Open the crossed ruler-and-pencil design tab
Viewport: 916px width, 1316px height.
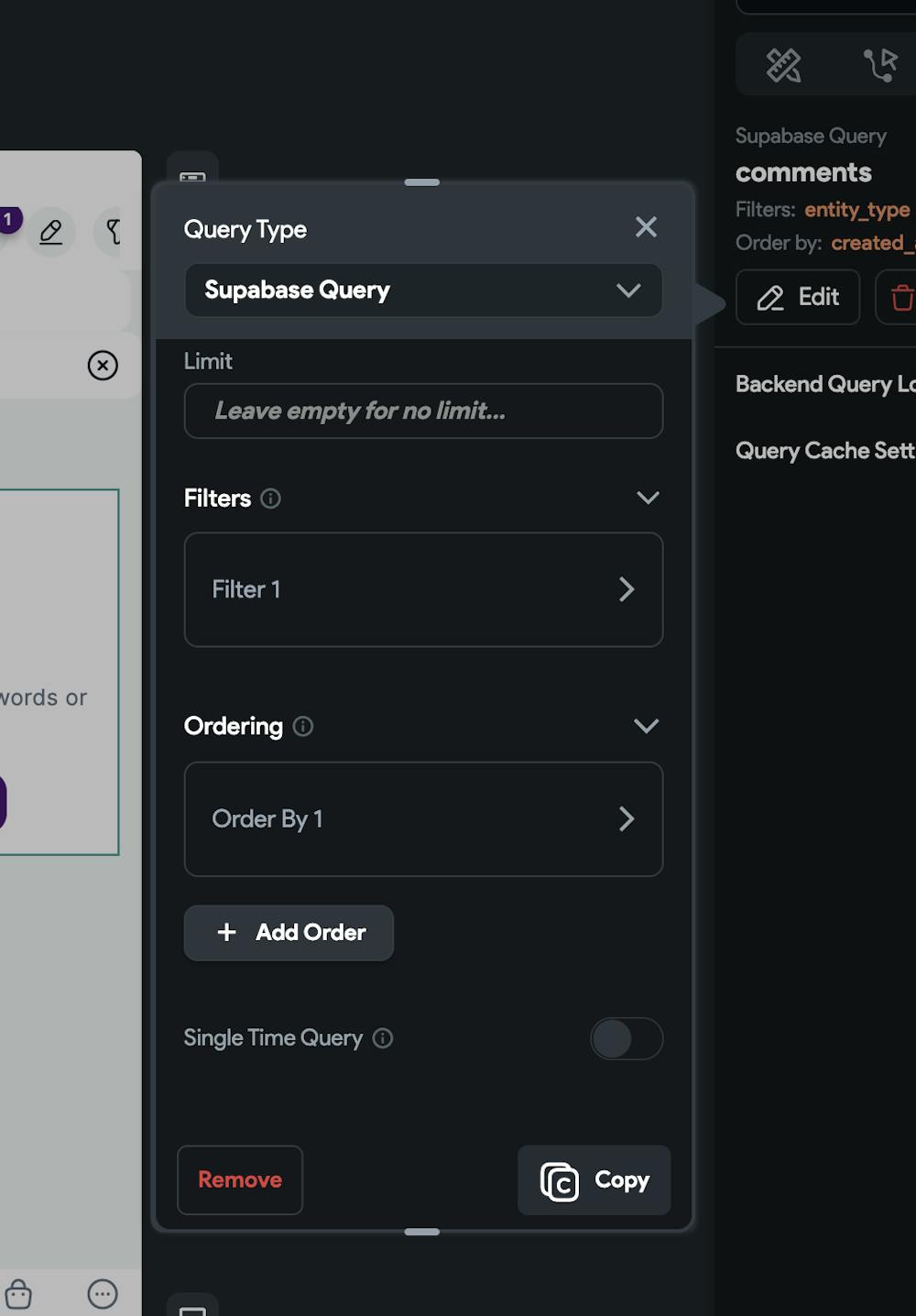[783, 65]
